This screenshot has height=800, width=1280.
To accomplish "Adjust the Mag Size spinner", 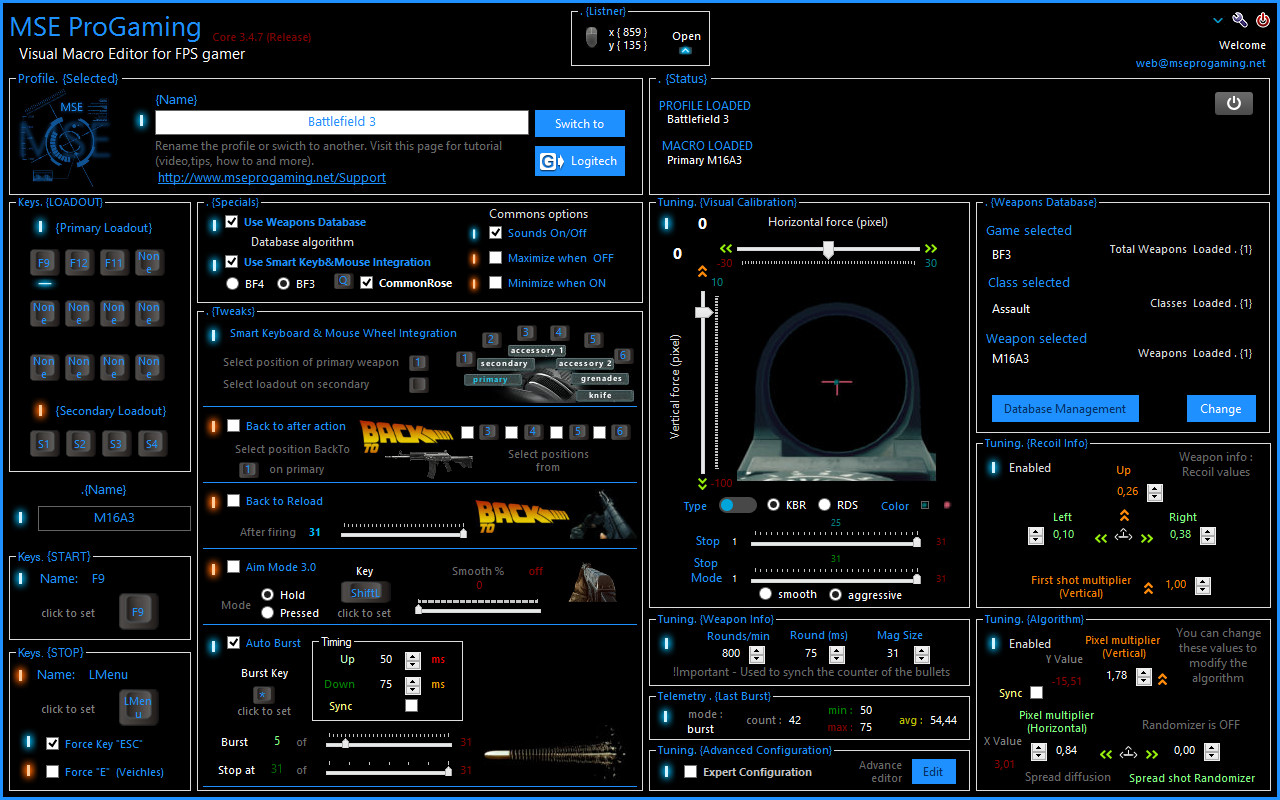I will (x=921, y=654).
